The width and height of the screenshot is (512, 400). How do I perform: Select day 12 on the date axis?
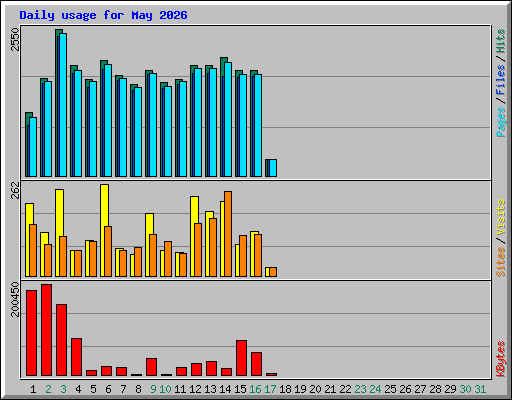click(195, 389)
